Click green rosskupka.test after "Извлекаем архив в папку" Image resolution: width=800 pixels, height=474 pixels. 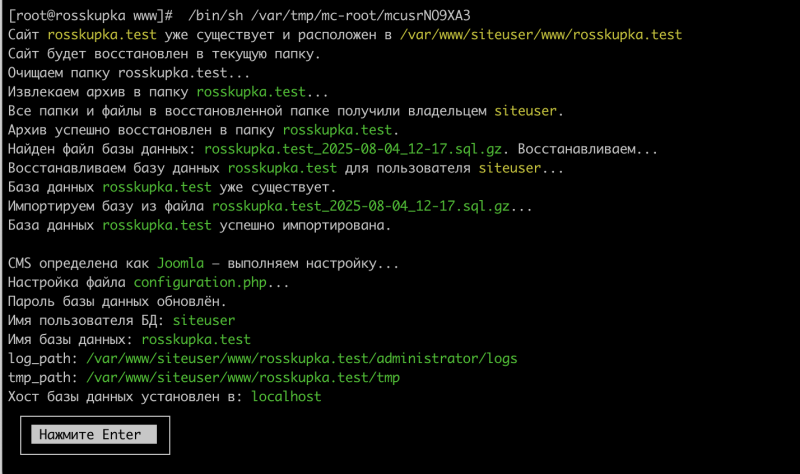coord(251,92)
